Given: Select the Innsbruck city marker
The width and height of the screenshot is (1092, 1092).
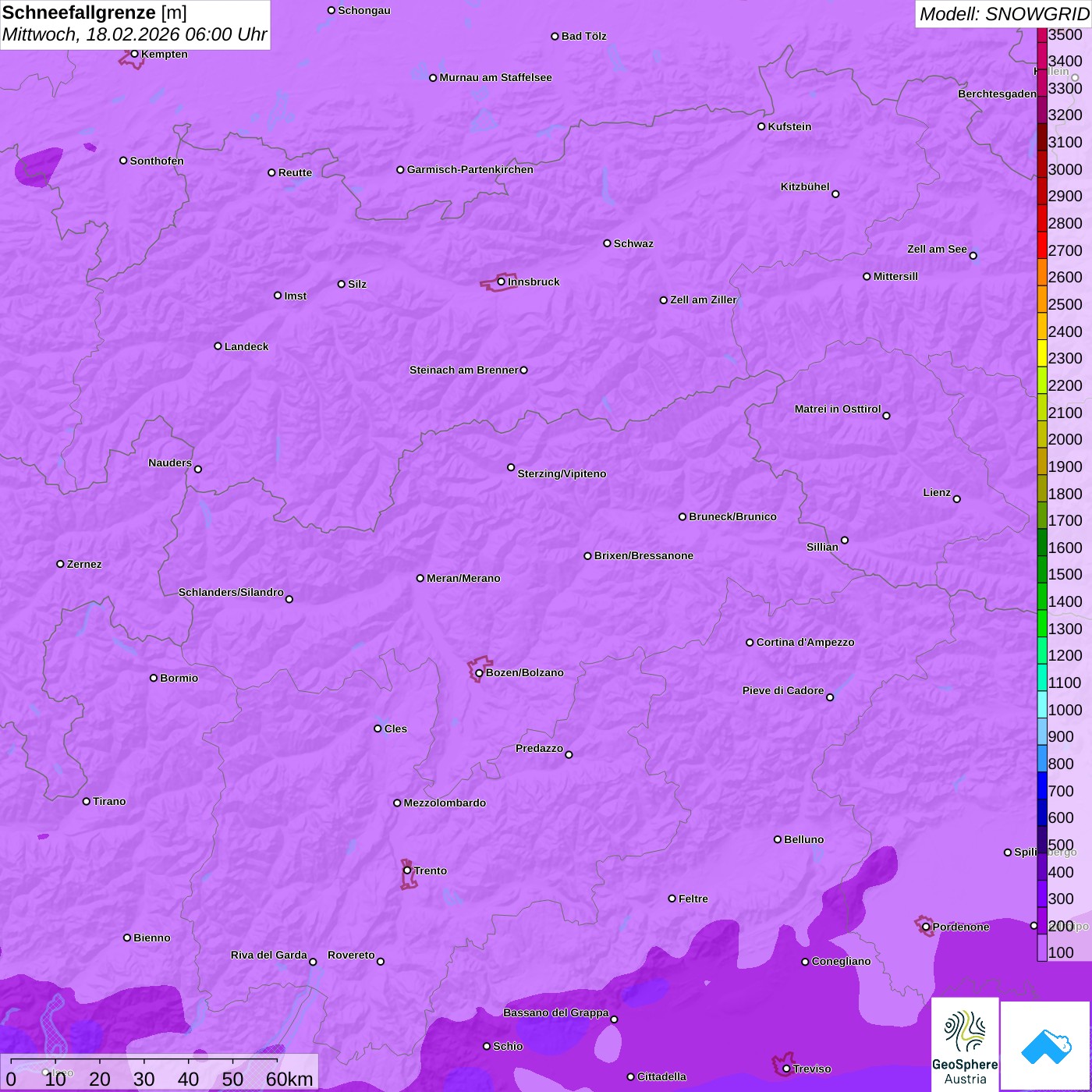Looking at the screenshot, I should [501, 282].
